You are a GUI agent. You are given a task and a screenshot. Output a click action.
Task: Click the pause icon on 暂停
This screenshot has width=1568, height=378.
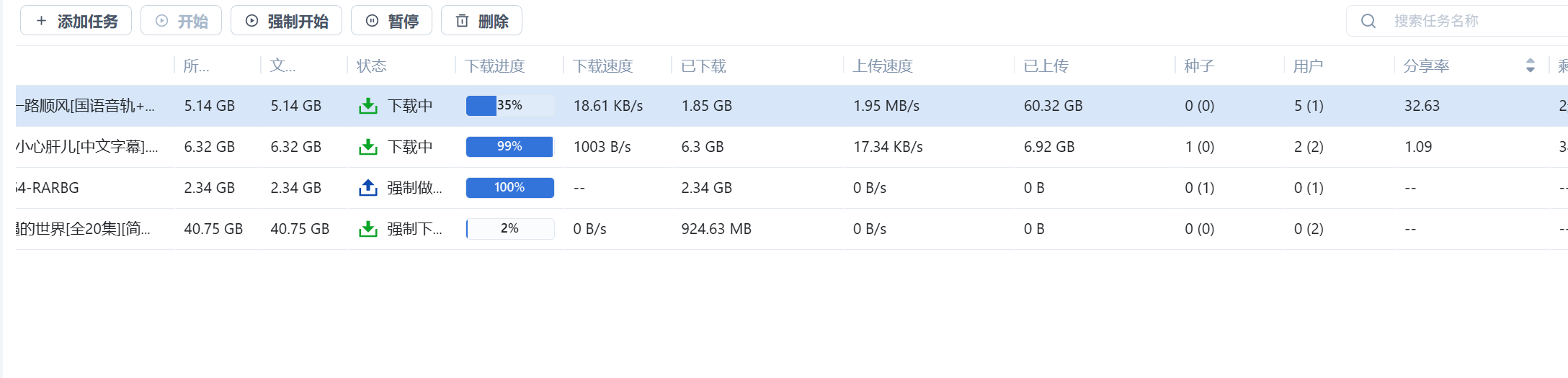pyautogui.click(x=372, y=21)
